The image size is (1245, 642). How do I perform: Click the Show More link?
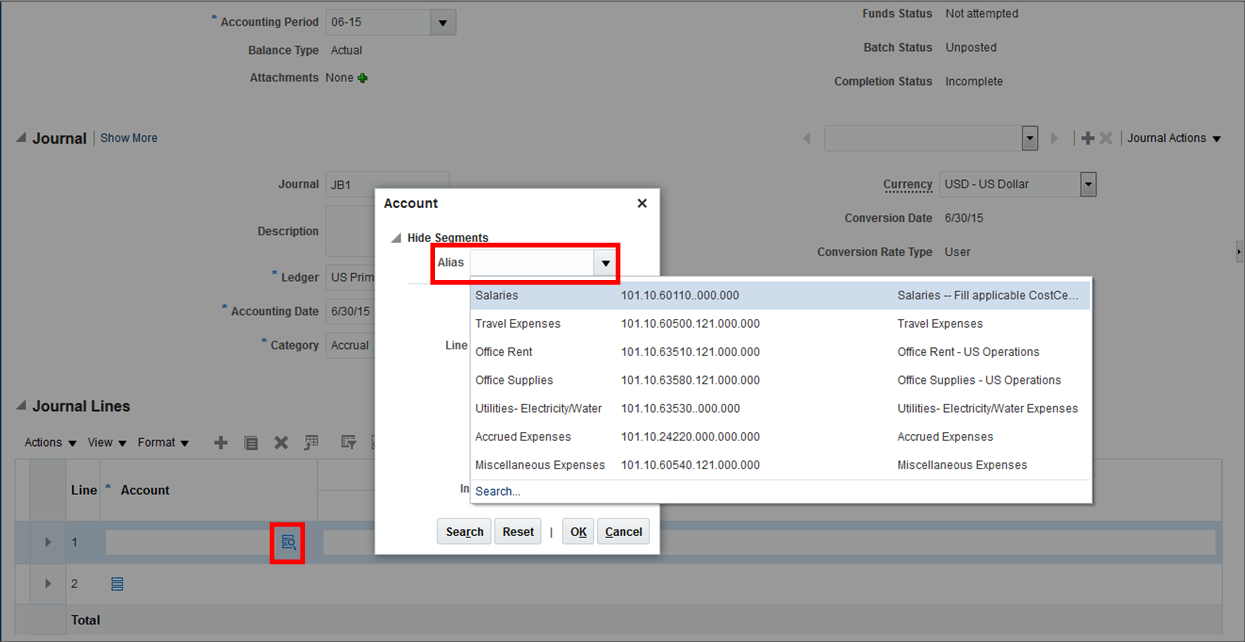point(129,138)
